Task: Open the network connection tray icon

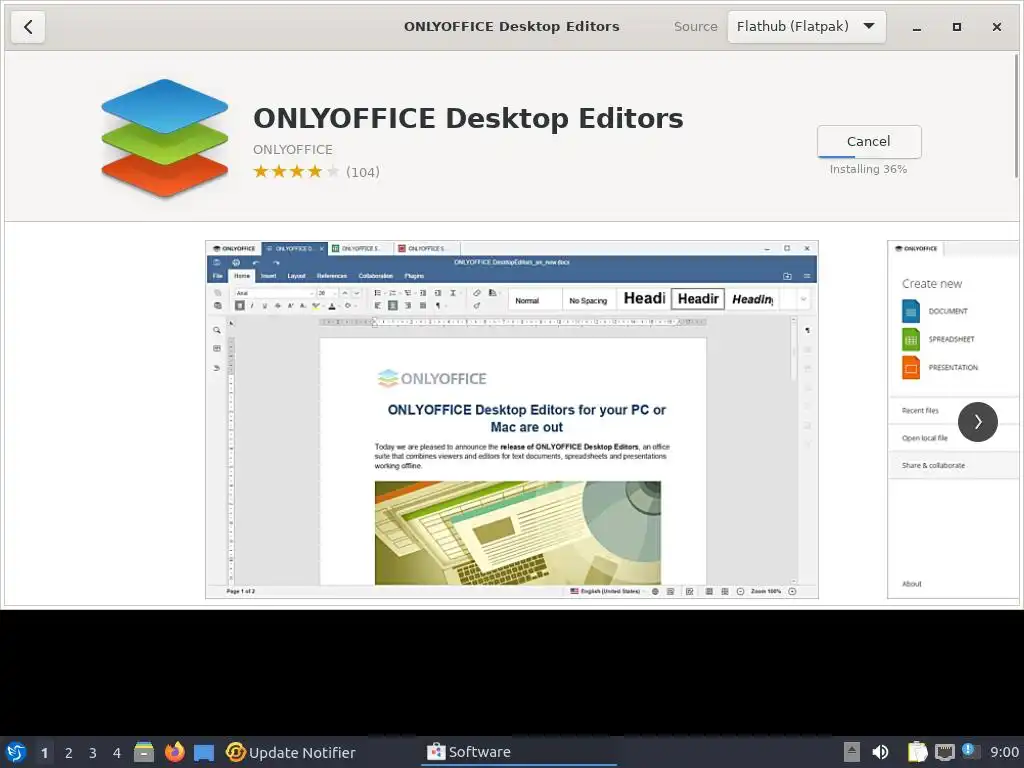Action: coord(944,752)
